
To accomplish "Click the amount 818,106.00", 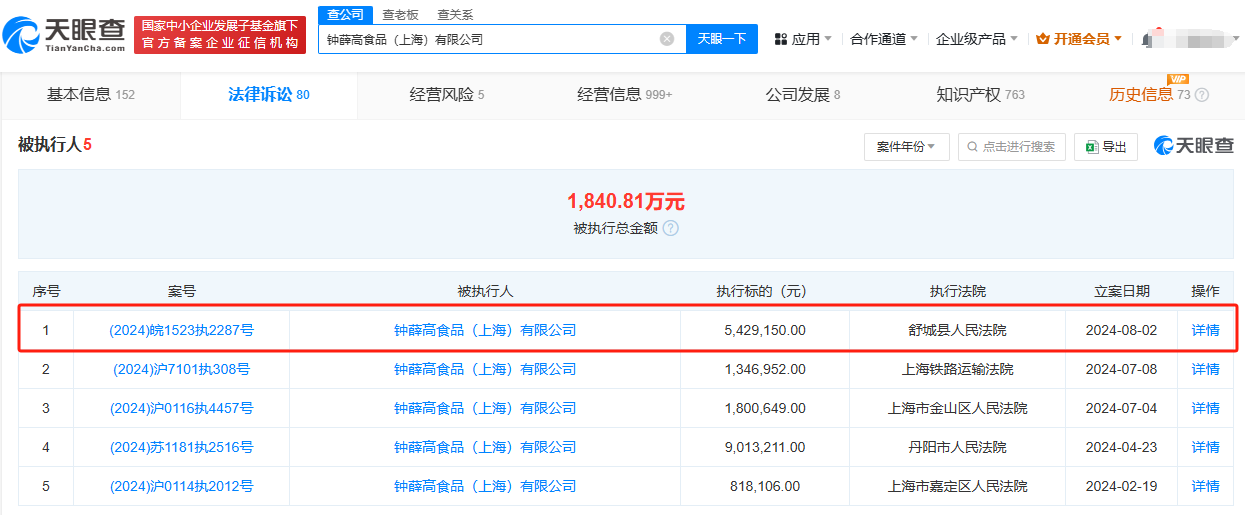I will tap(765, 486).
